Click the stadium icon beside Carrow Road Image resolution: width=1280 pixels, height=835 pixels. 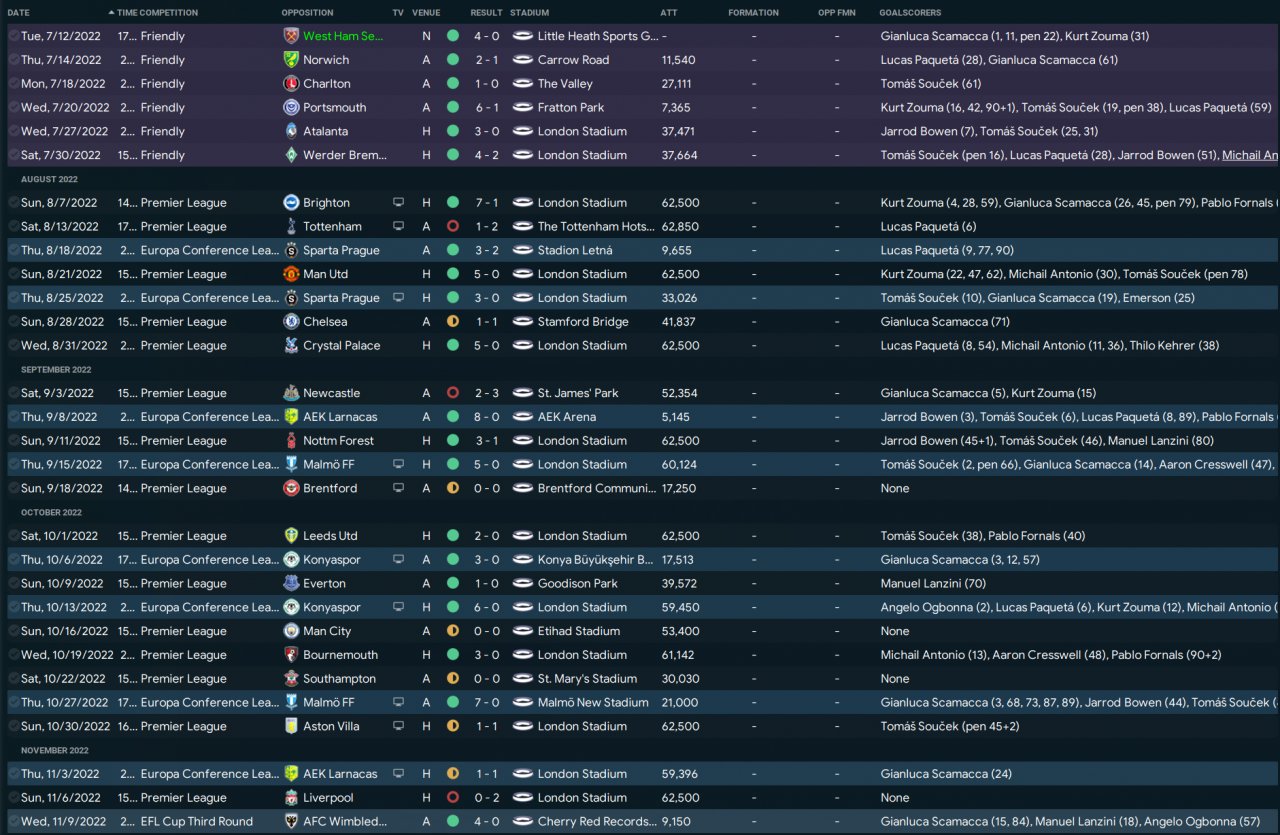[x=521, y=60]
